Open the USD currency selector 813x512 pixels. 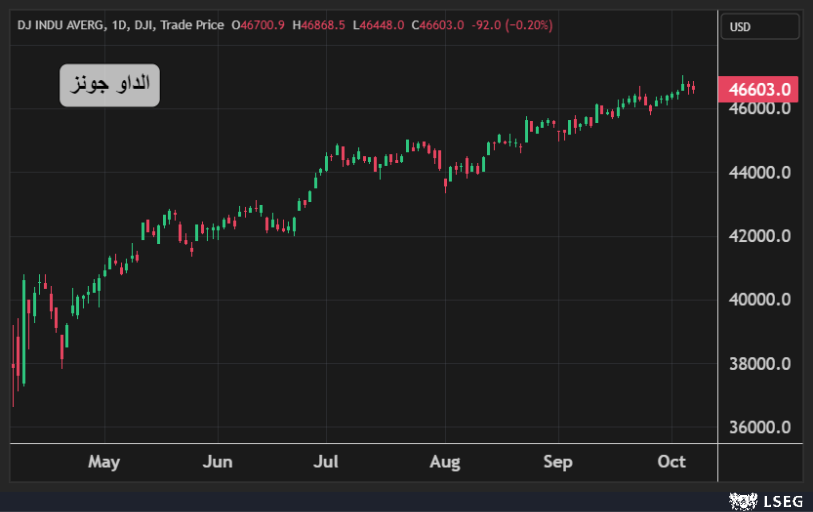point(760,26)
